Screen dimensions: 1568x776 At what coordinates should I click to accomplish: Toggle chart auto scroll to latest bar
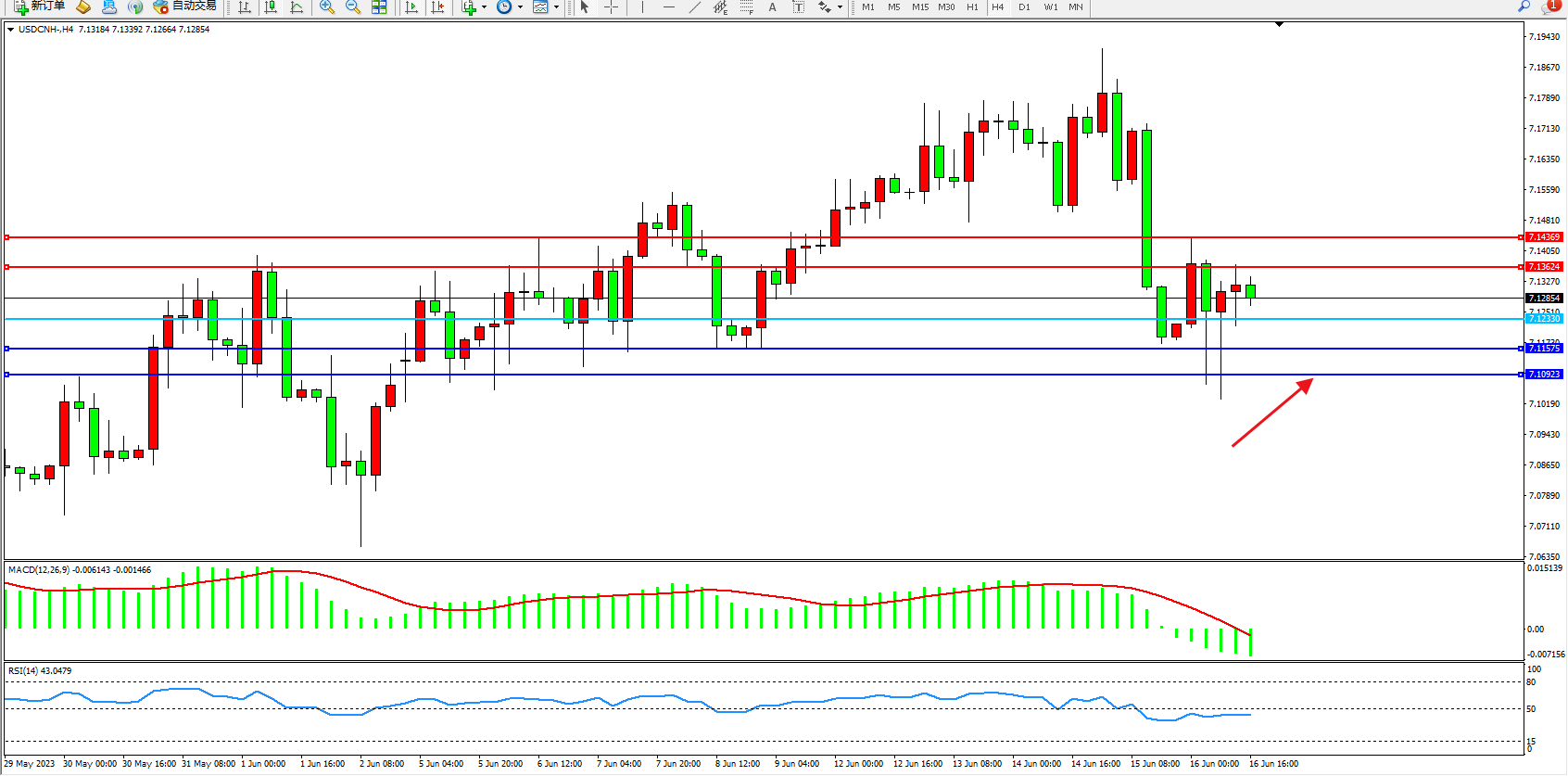[412, 7]
